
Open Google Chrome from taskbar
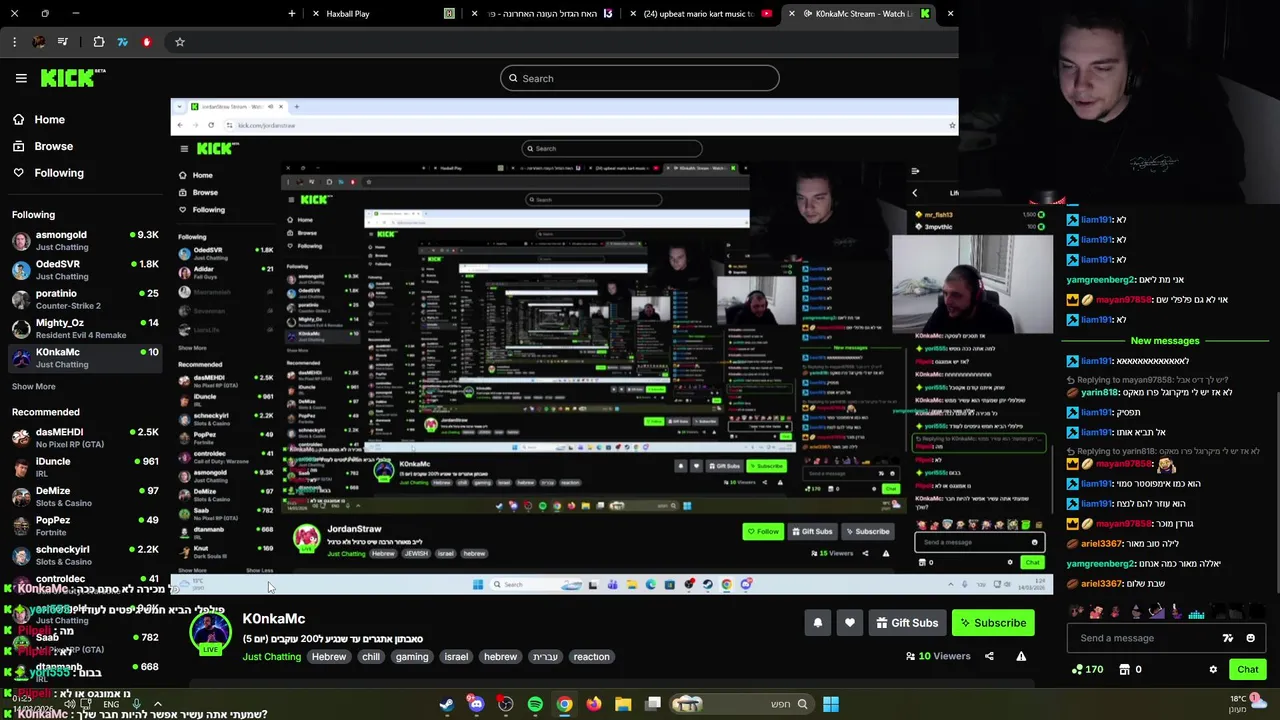pyautogui.click(x=564, y=704)
